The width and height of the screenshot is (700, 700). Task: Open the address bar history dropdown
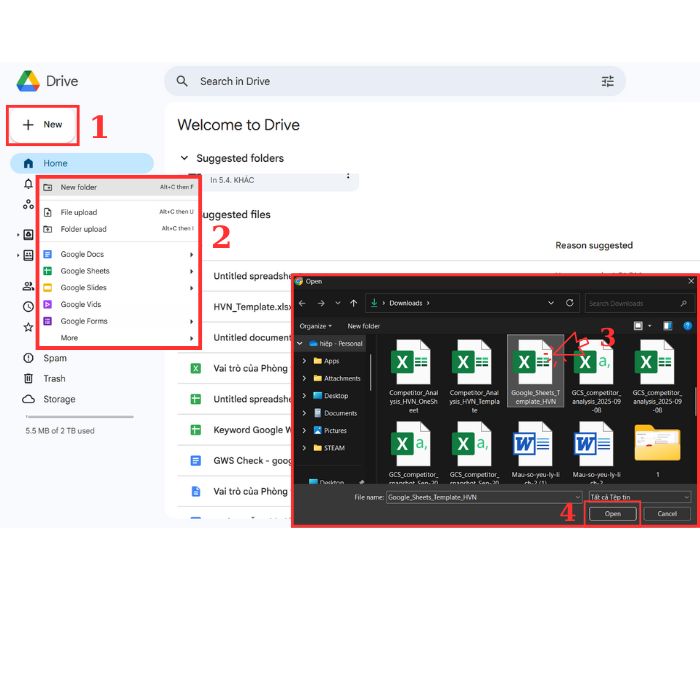[x=551, y=303]
